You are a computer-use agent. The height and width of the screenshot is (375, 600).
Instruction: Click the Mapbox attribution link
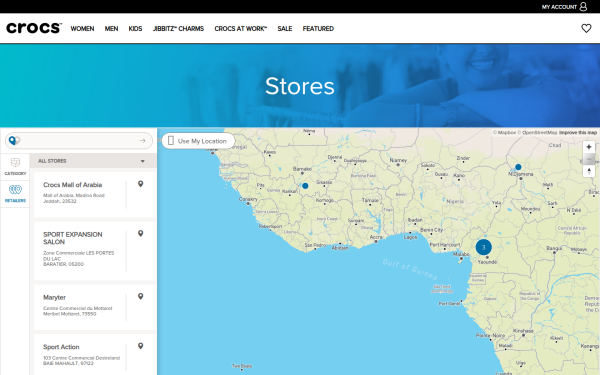504,132
